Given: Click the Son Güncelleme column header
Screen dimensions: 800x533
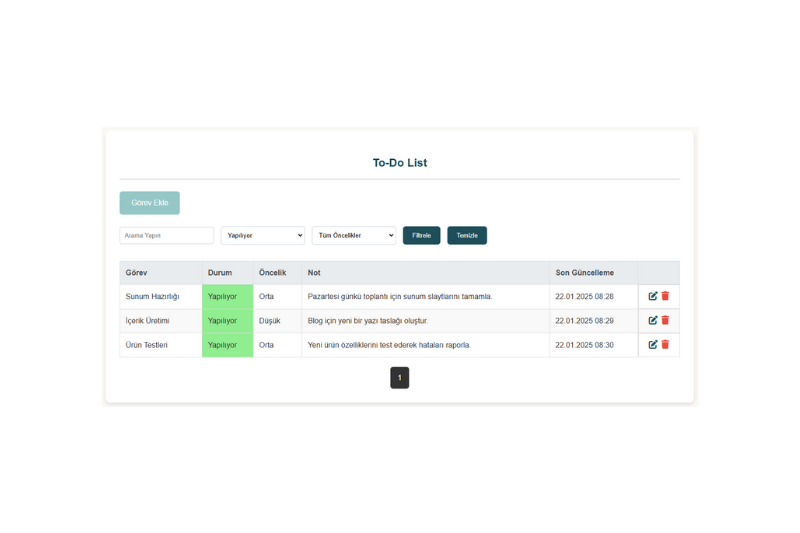Looking at the screenshot, I should click(x=585, y=272).
